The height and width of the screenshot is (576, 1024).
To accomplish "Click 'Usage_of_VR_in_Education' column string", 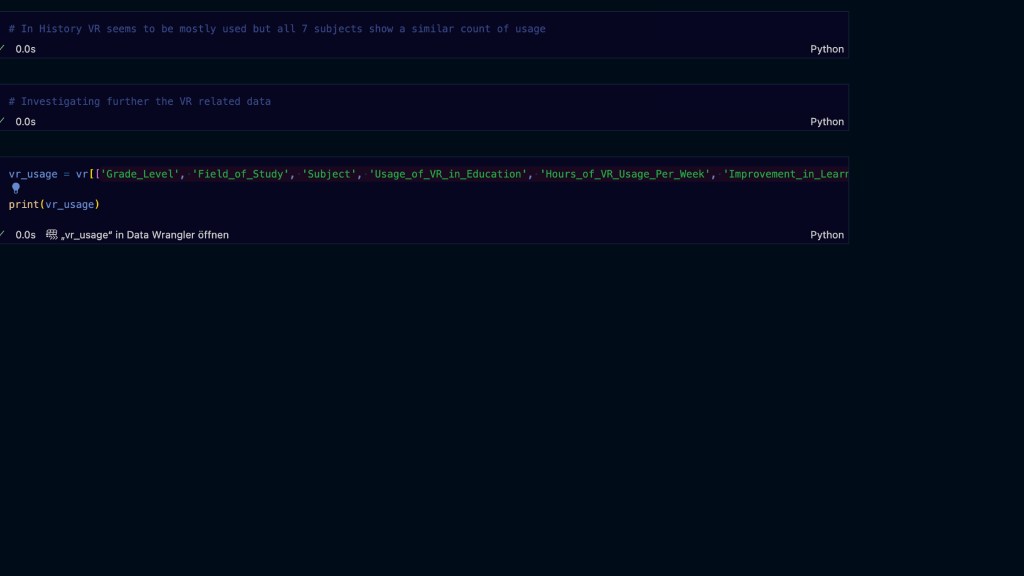I will pos(448,174).
